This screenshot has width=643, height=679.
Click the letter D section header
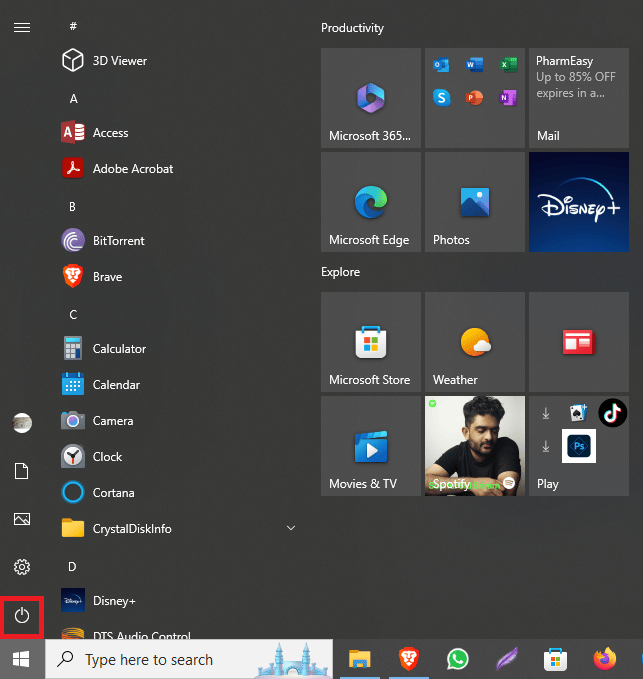72,566
